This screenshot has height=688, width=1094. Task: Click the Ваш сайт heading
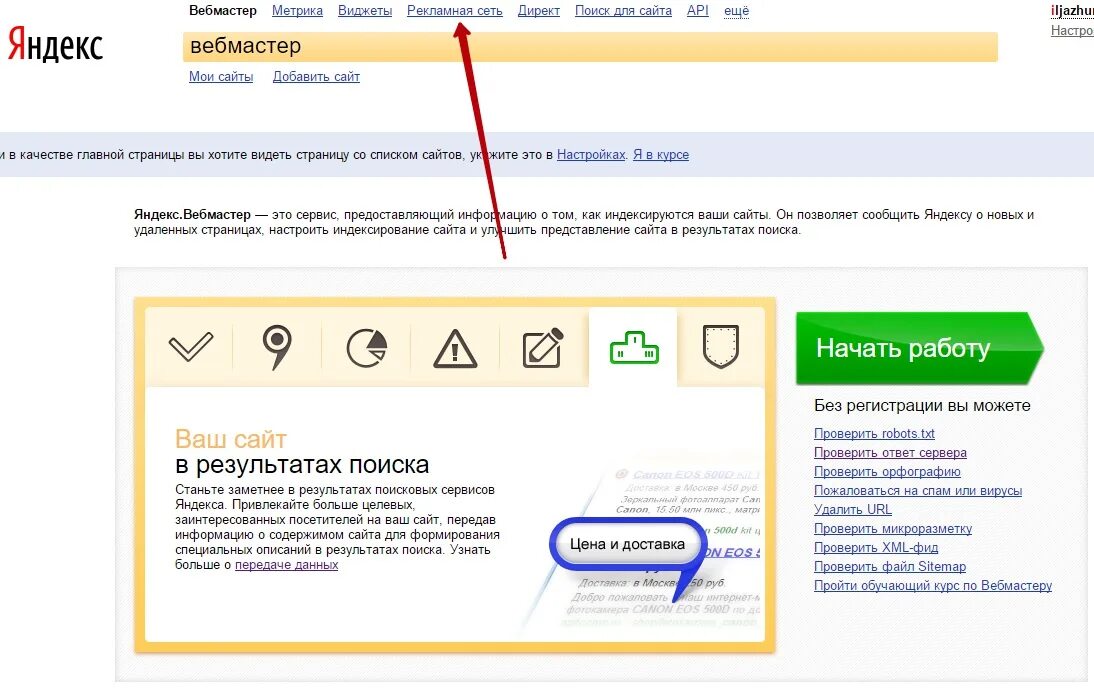tap(231, 439)
